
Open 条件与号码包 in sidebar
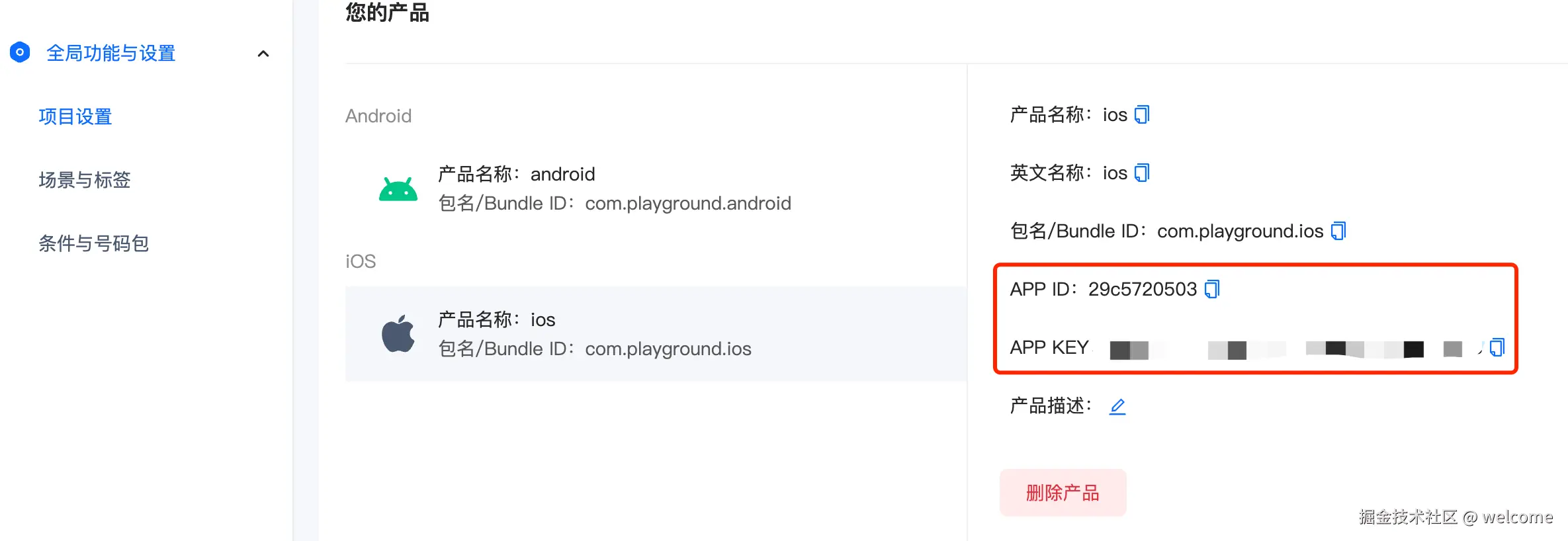click(x=94, y=243)
